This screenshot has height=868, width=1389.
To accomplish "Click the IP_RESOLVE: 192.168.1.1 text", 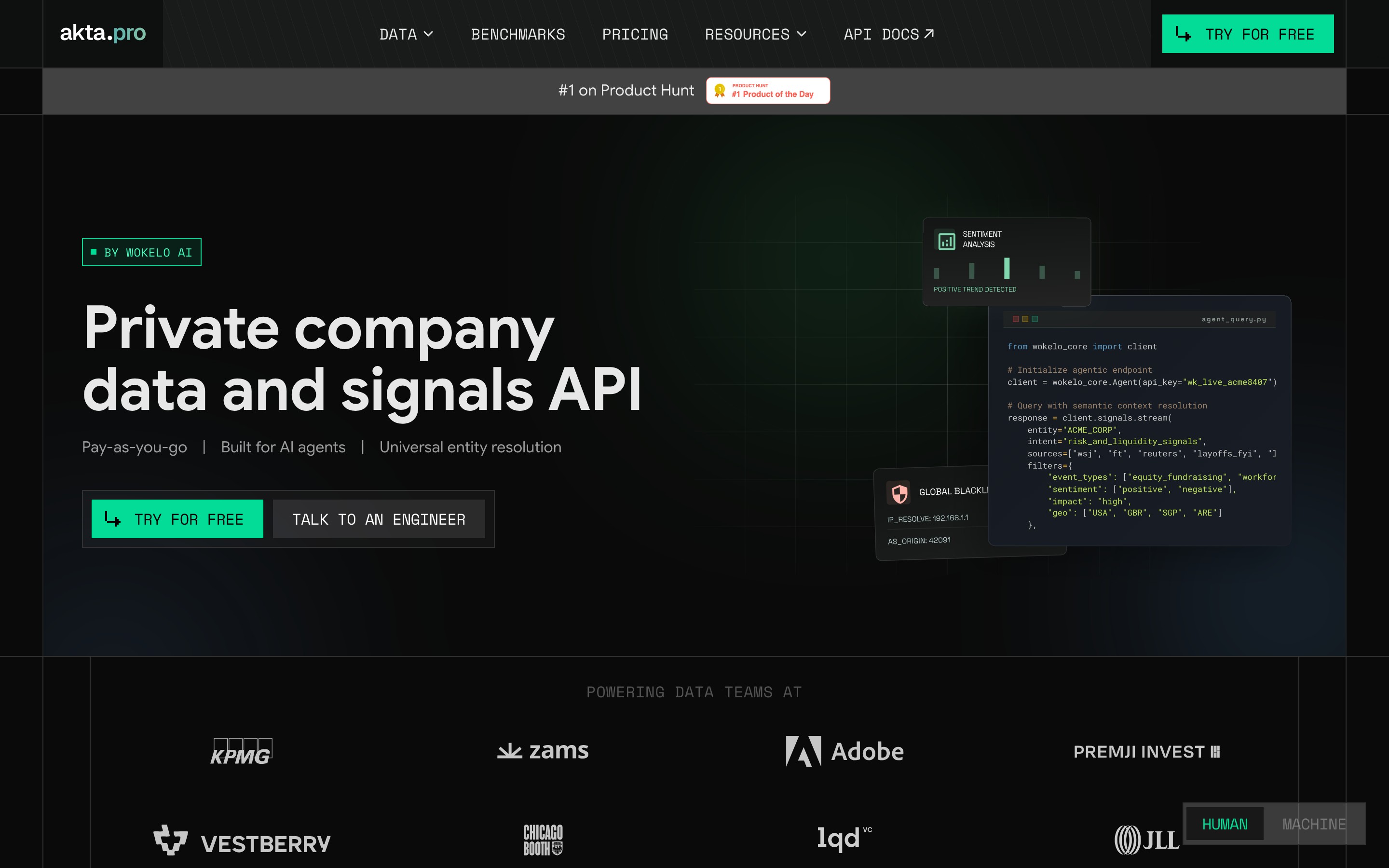I will (x=927, y=518).
